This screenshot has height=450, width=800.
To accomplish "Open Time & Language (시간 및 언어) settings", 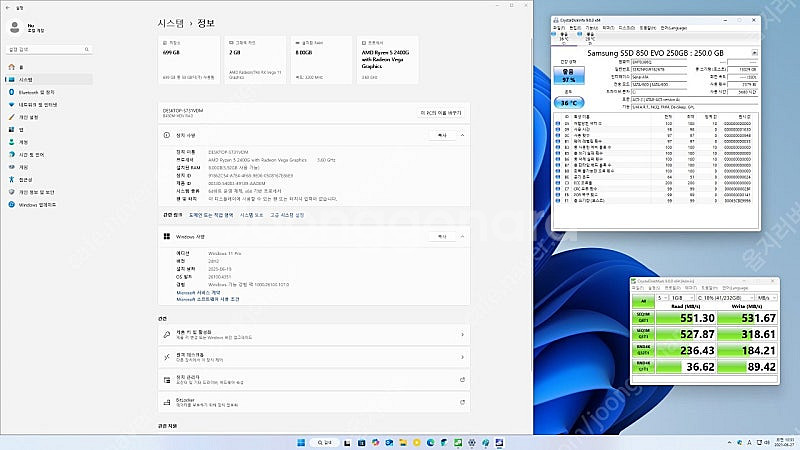I will 48,155.
